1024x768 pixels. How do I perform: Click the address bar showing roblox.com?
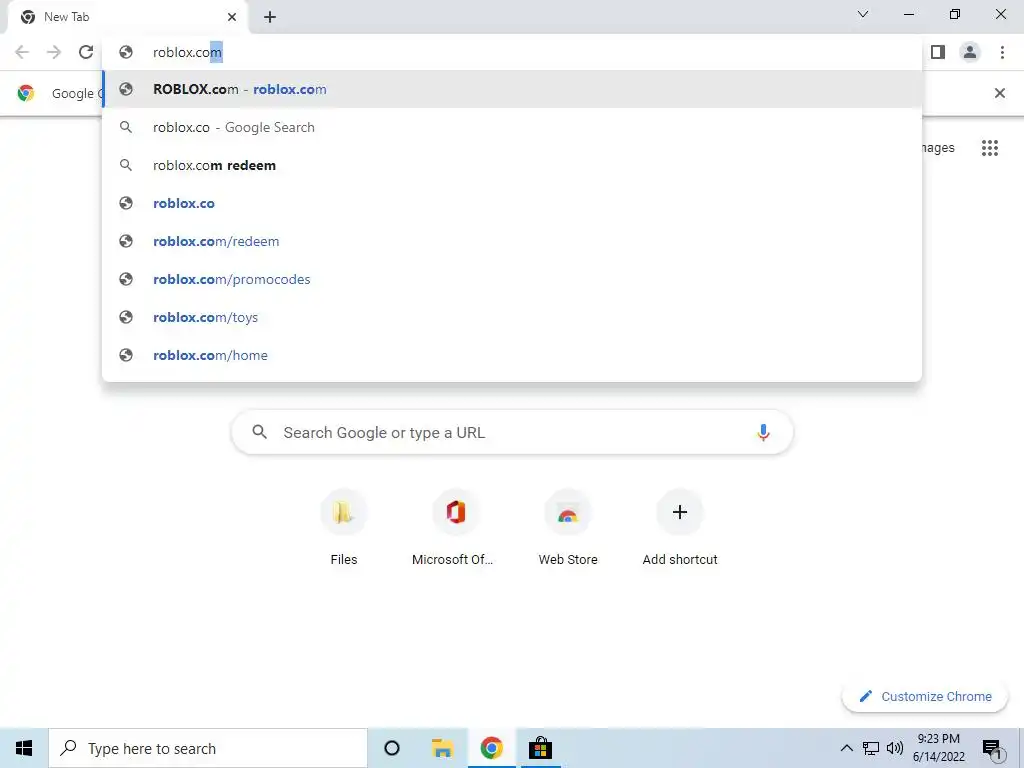[x=512, y=52]
